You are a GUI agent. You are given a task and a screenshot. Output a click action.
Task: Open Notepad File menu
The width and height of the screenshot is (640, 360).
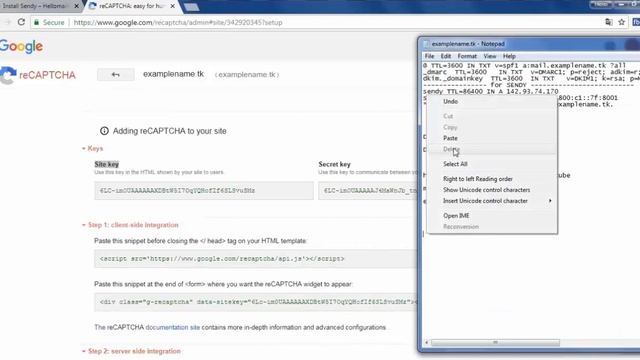(x=429, y=56)
